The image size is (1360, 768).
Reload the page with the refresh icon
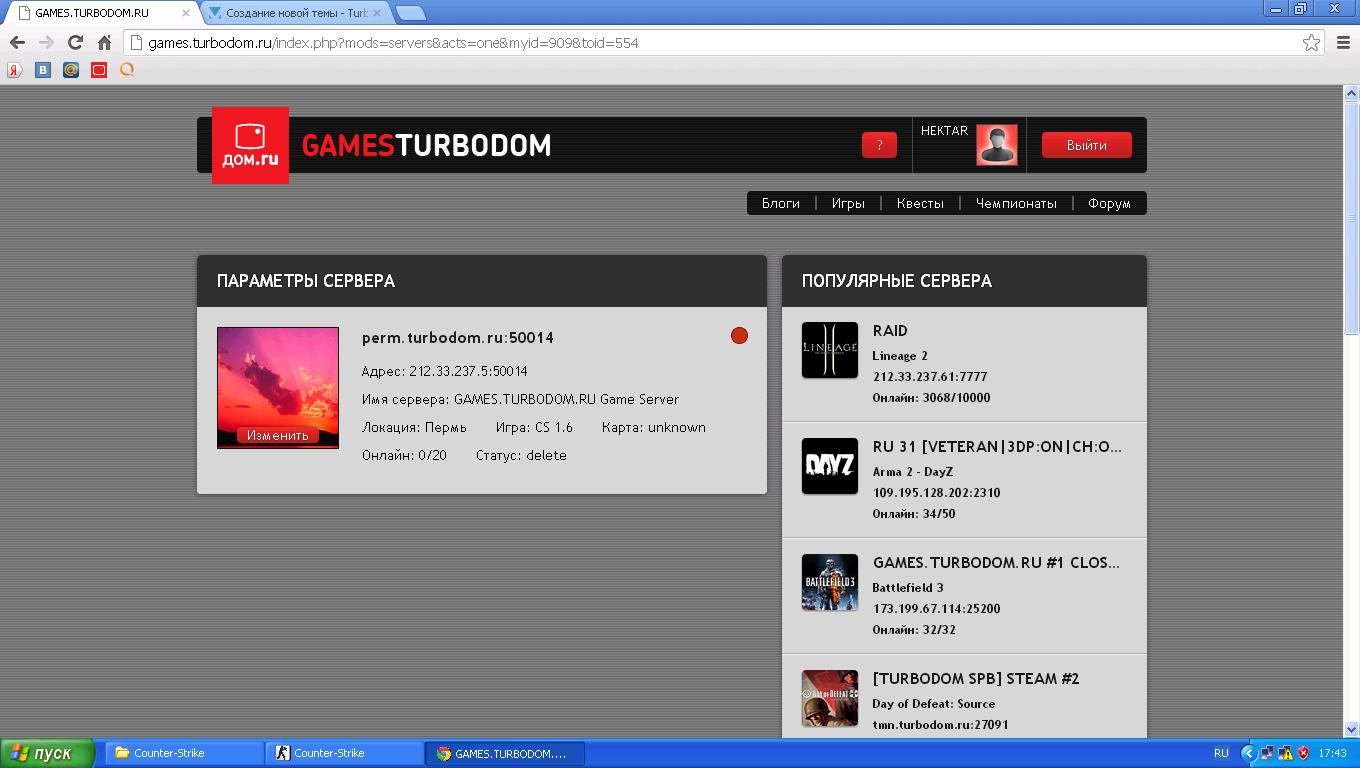coord(75,42)
